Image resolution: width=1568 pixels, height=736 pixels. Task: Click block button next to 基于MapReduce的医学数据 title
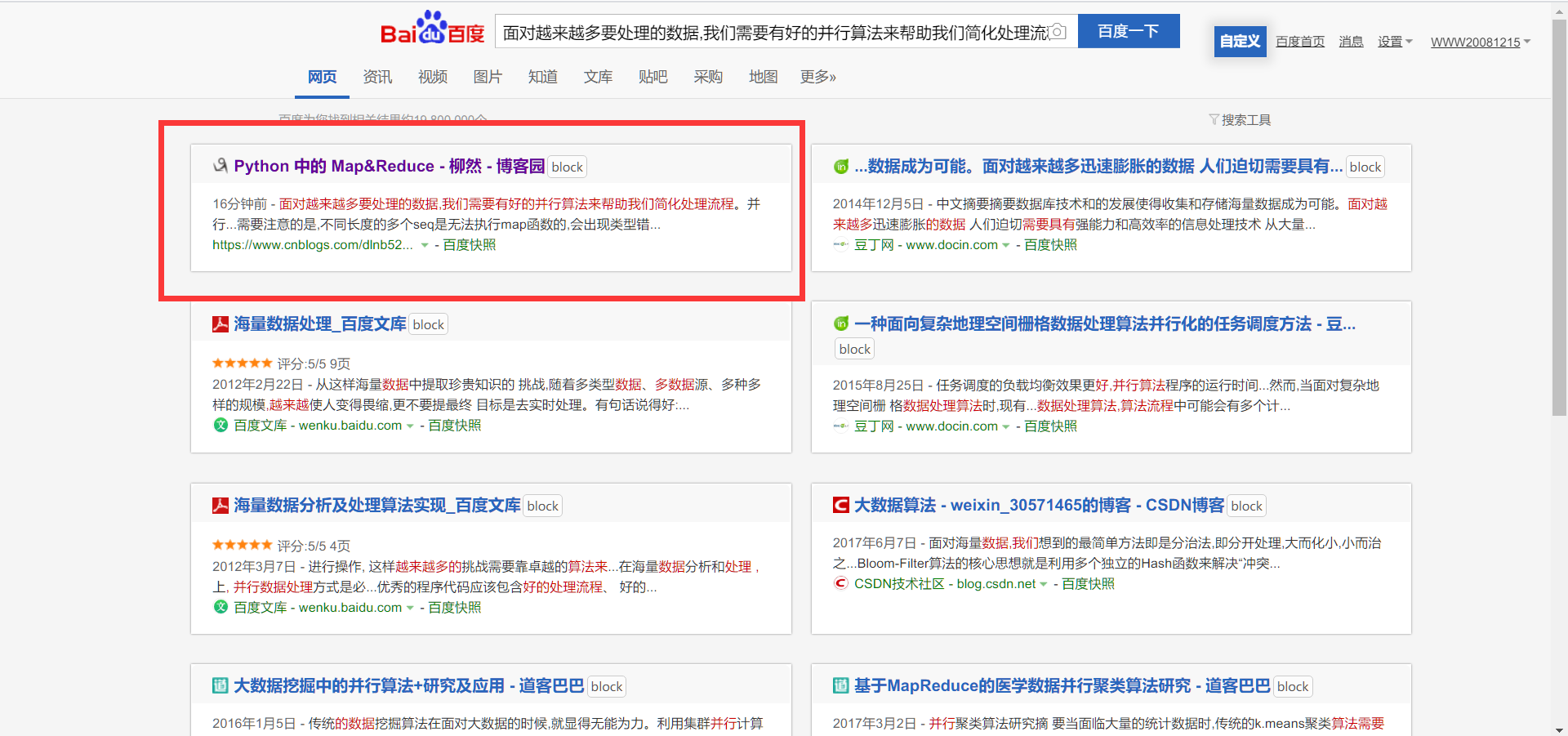pyautogui.click(x=1292, y=686)
